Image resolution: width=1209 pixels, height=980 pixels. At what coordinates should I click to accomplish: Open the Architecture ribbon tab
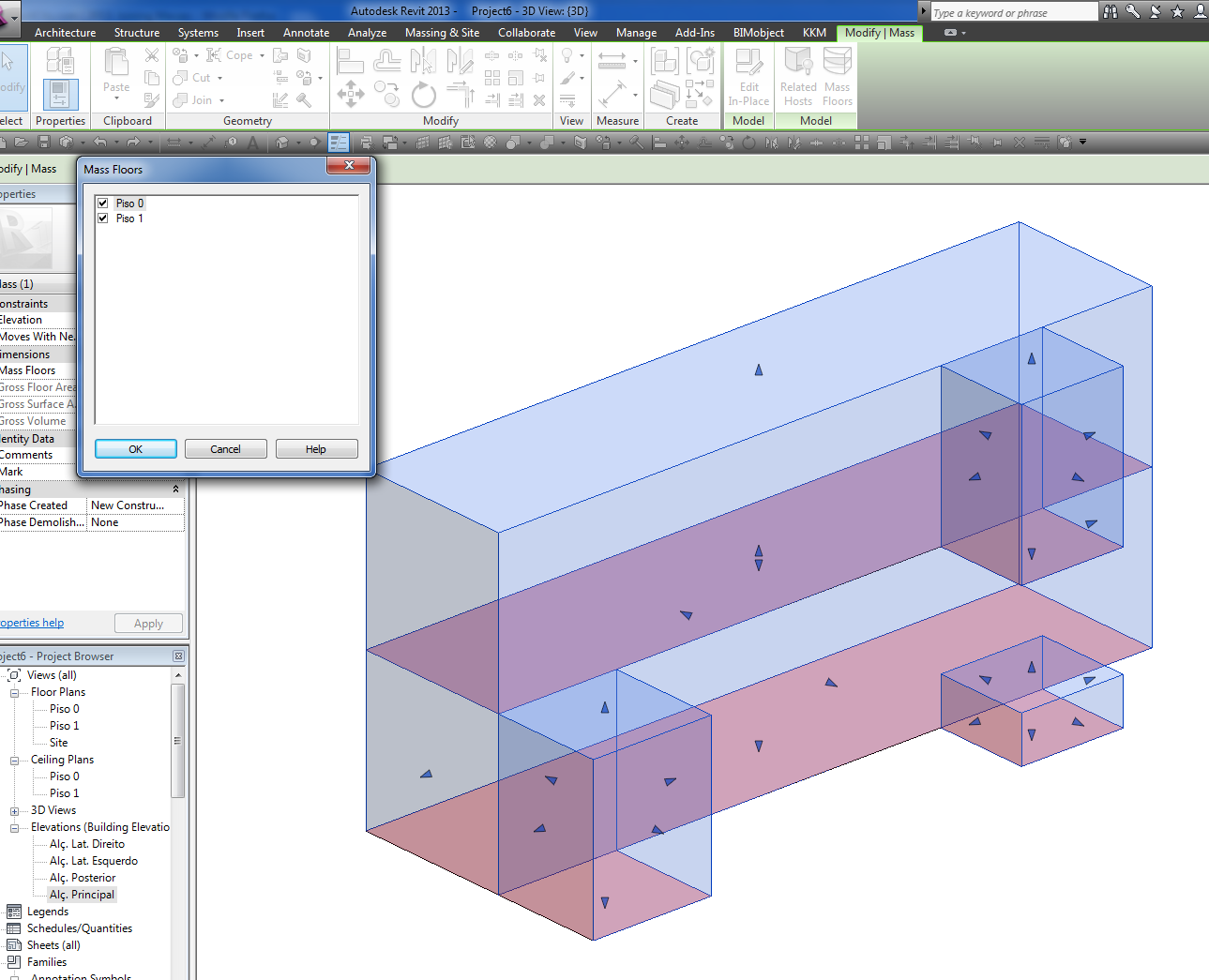pos(66,33)
